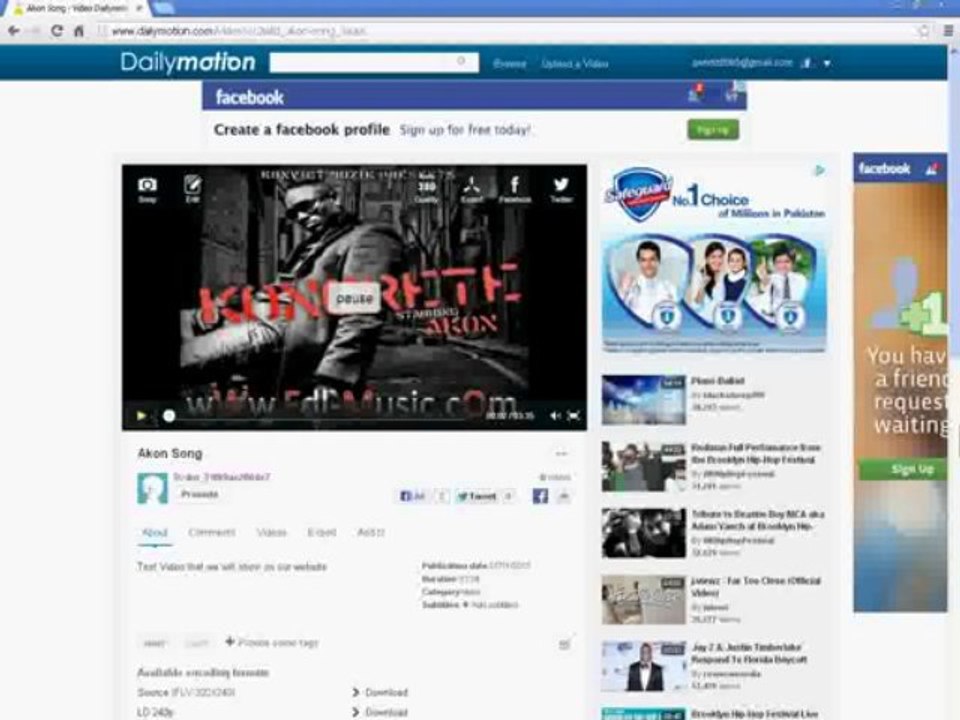Click the browser address bar
960x720 pixels.
(x=508, y=31)
